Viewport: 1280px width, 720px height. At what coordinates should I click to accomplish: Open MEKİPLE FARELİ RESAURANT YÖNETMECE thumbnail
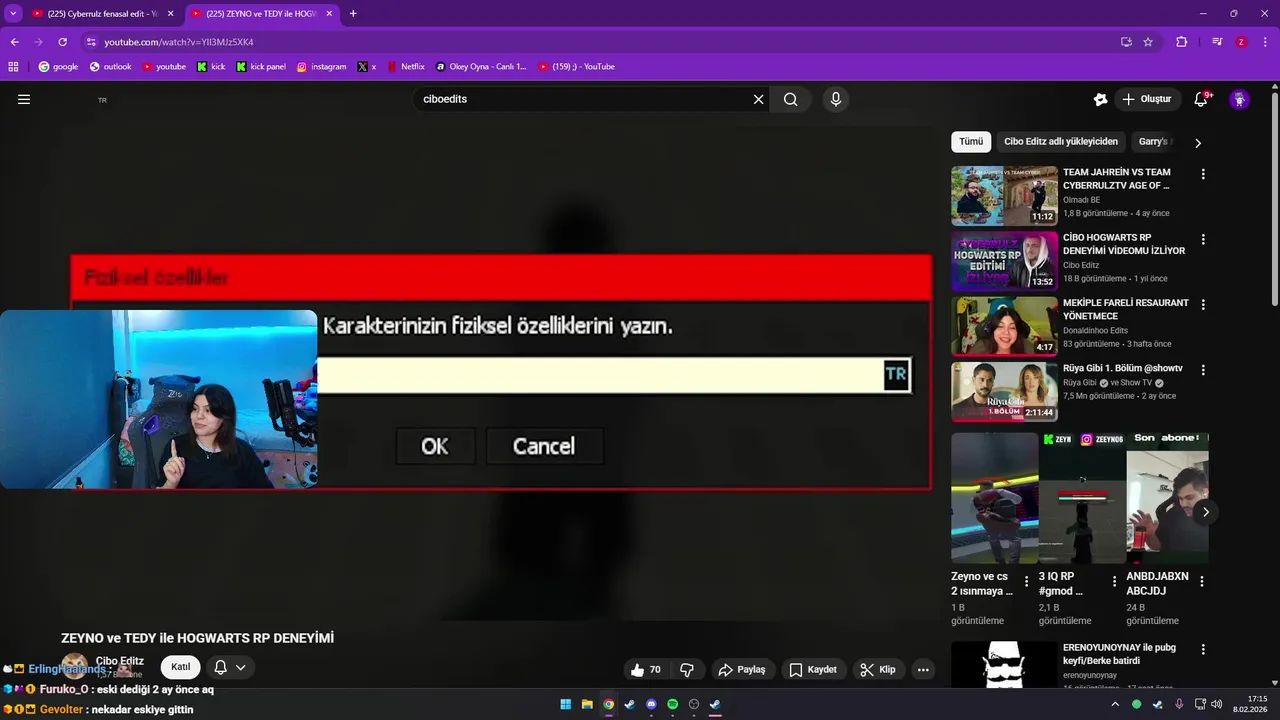[1004, 326]
